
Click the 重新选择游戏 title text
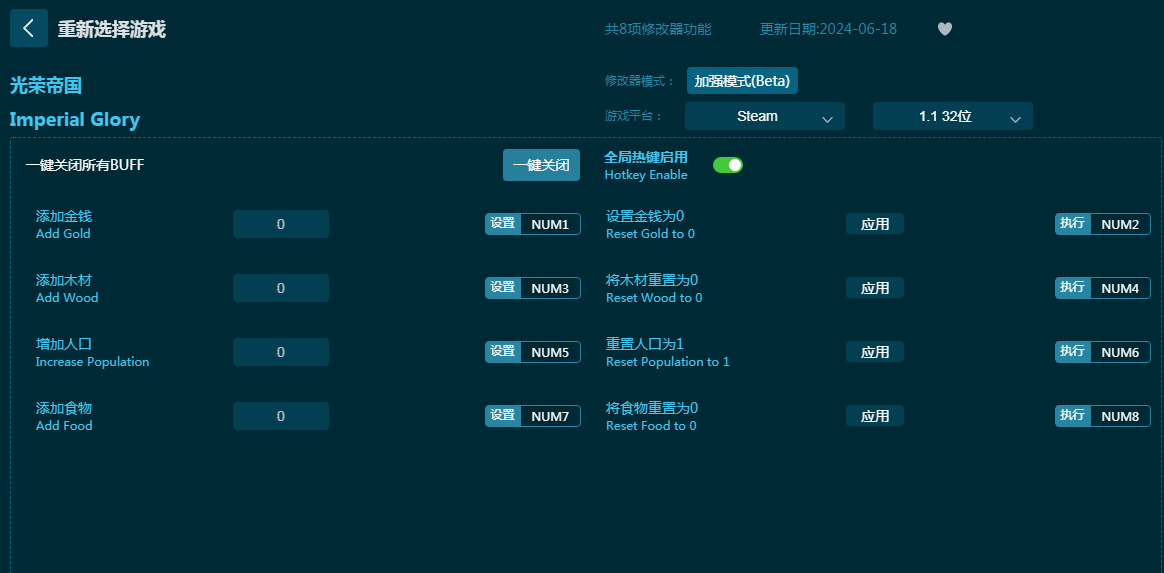click(111, 29)
